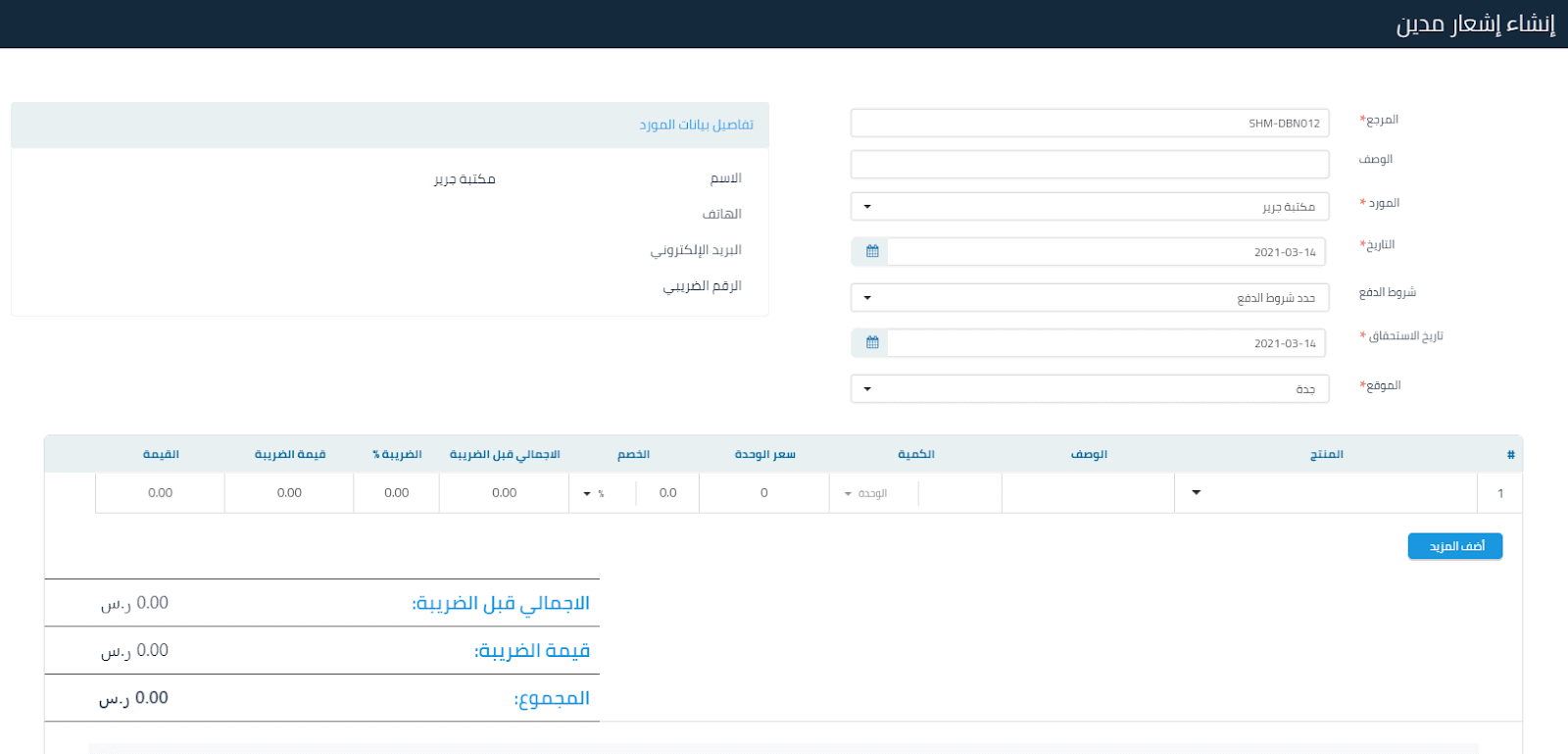Click the تاريخ الاستحقاق due date field
1568x754 pixels.
click(1105, 343)
